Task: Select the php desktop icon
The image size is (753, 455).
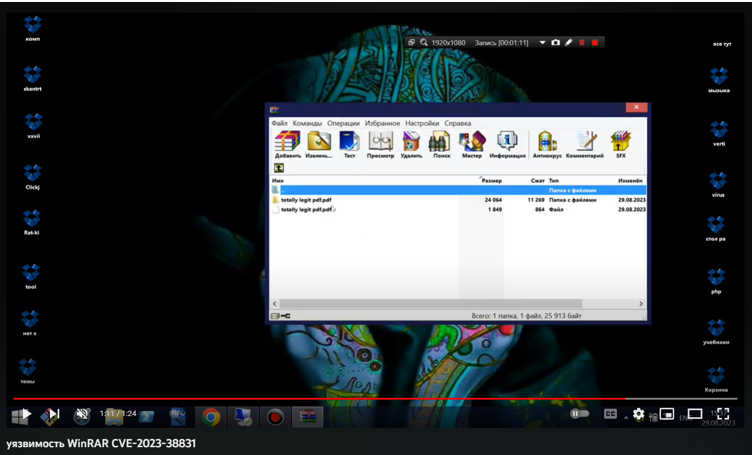Action: [x=716, y=281]
